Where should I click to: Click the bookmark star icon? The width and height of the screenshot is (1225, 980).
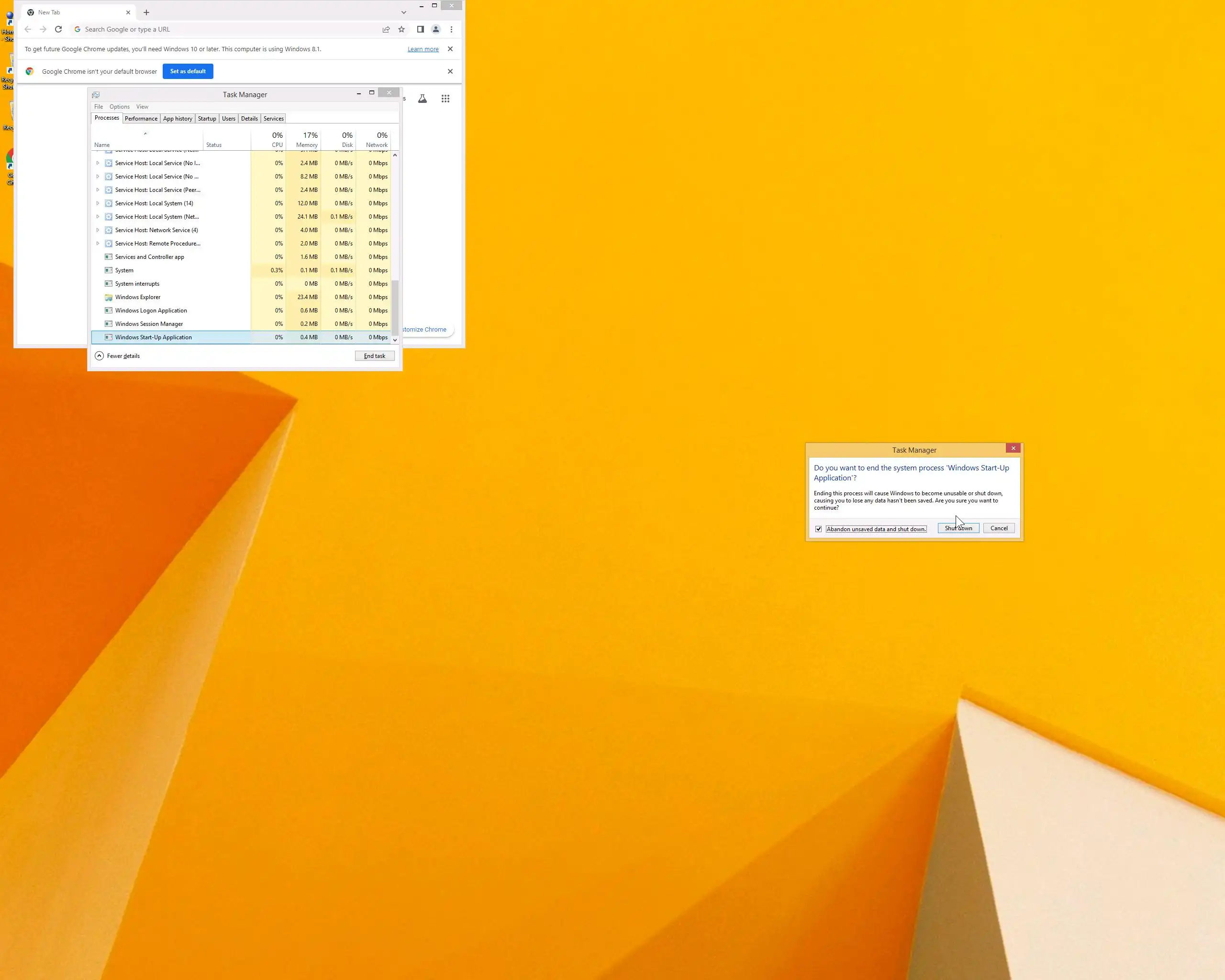(x=401, y=29)
